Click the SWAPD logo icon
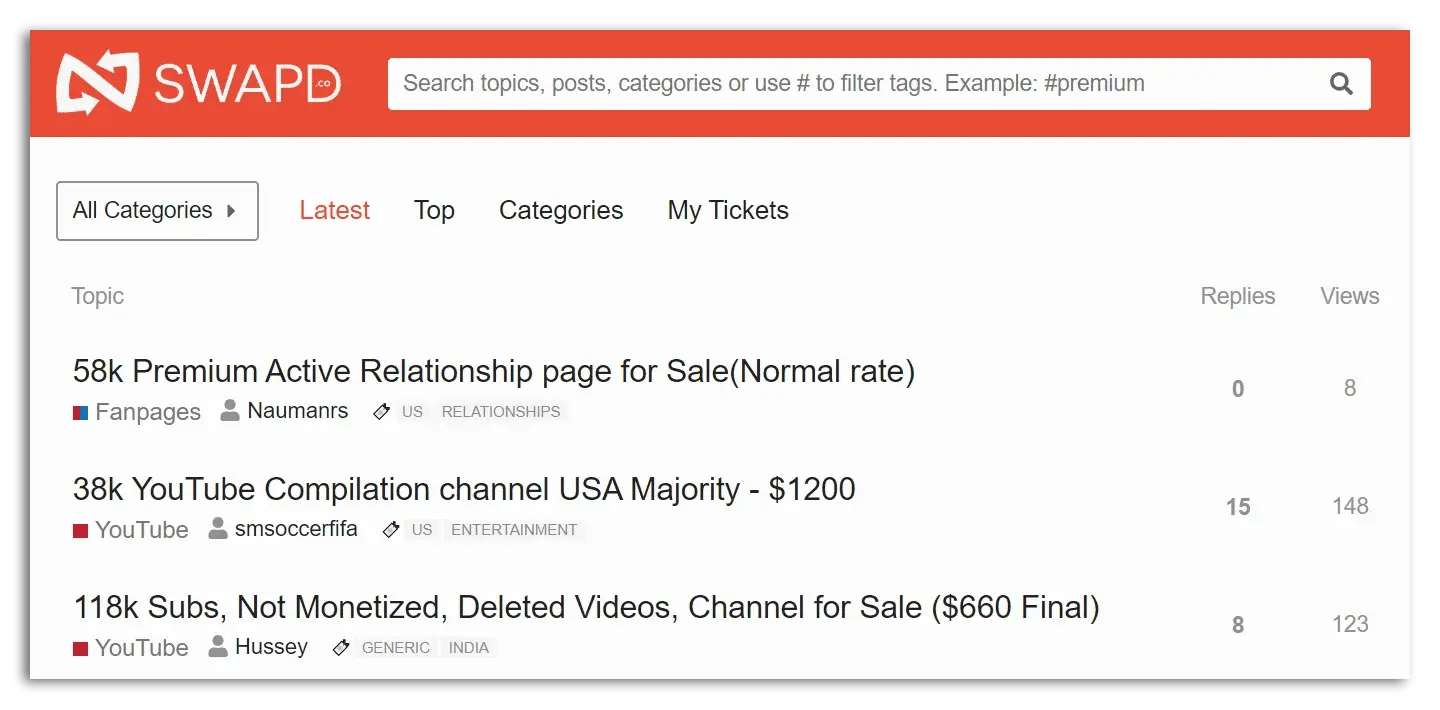 (x=96, y=83)
